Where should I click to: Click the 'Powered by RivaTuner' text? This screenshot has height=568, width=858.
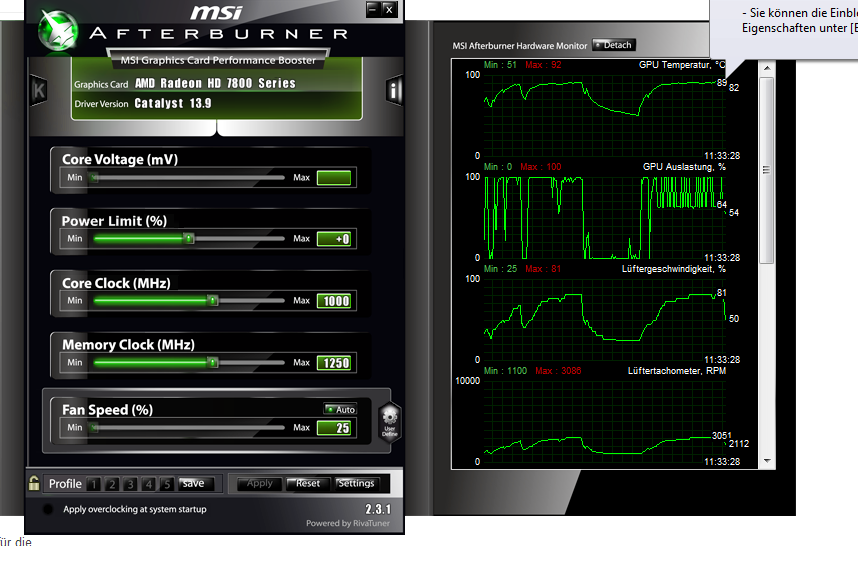click(x=348, y=523)
